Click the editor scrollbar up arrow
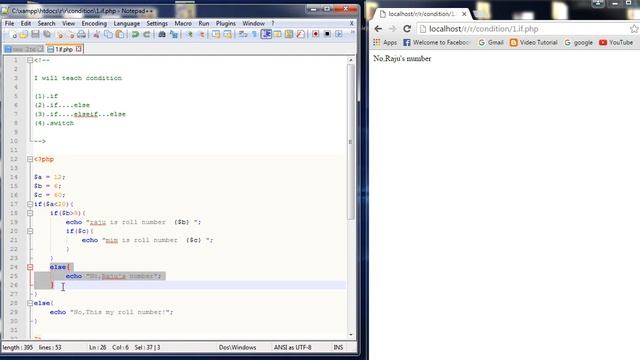 [351, 60]
